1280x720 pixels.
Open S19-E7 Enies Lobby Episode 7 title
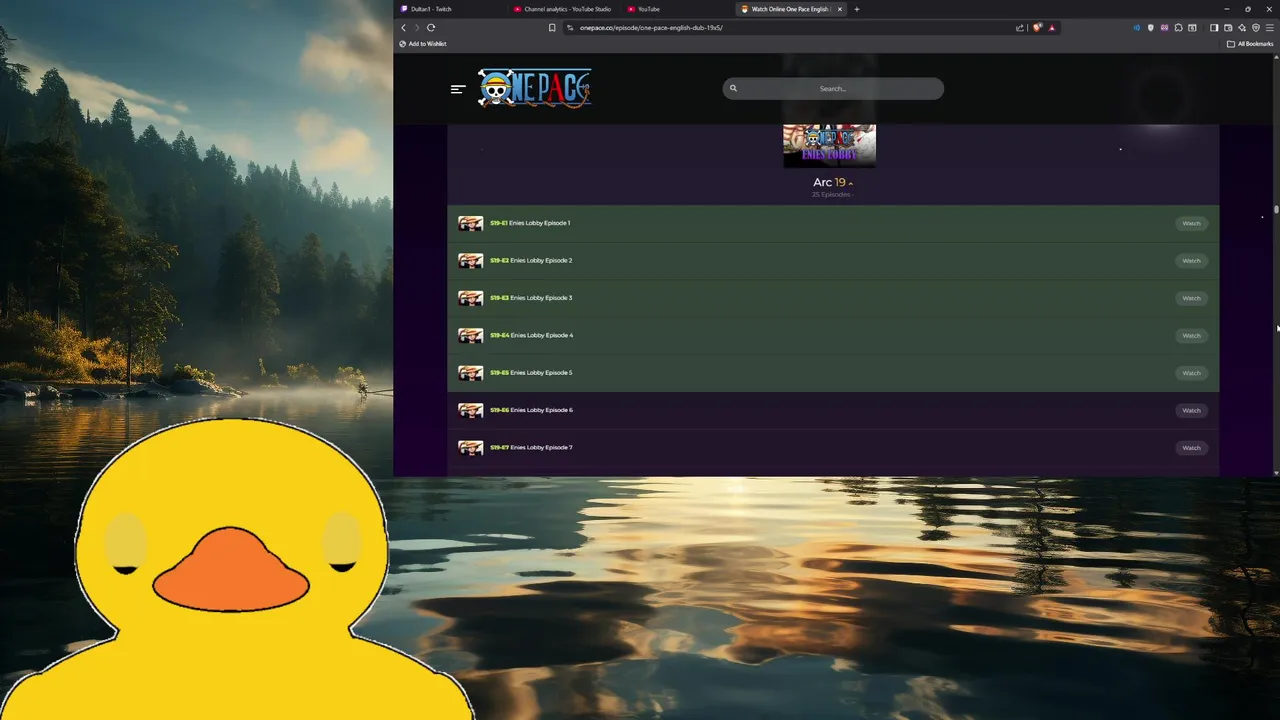pyautogui.click(x=531, y=447)
